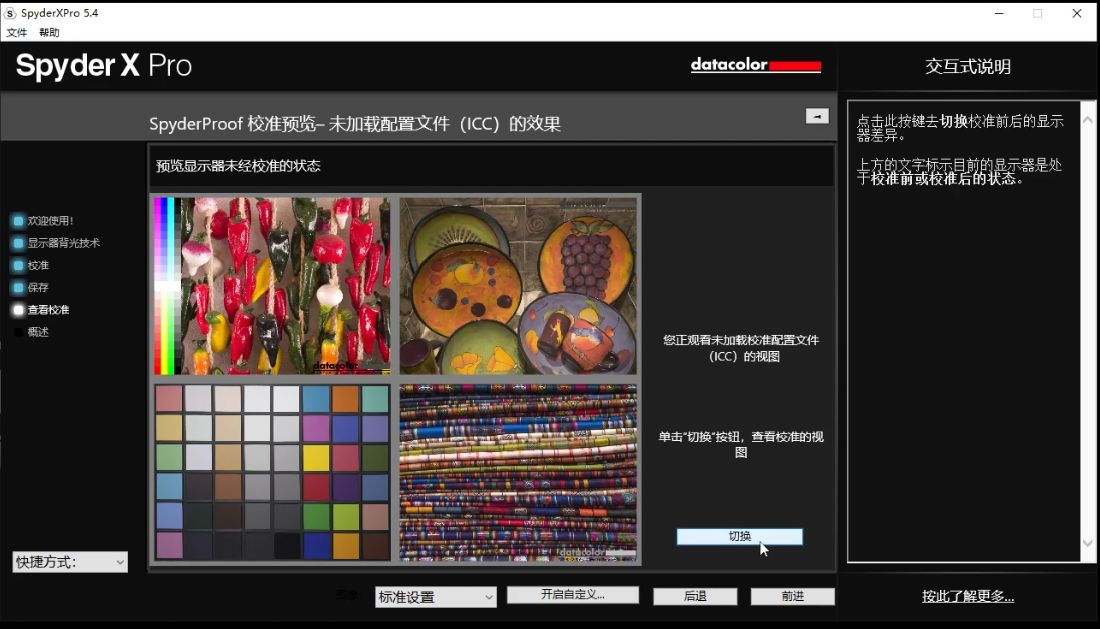
Task: Click the SpyderXPro app icon in the title bar
Action: click(x=10, y=13)
